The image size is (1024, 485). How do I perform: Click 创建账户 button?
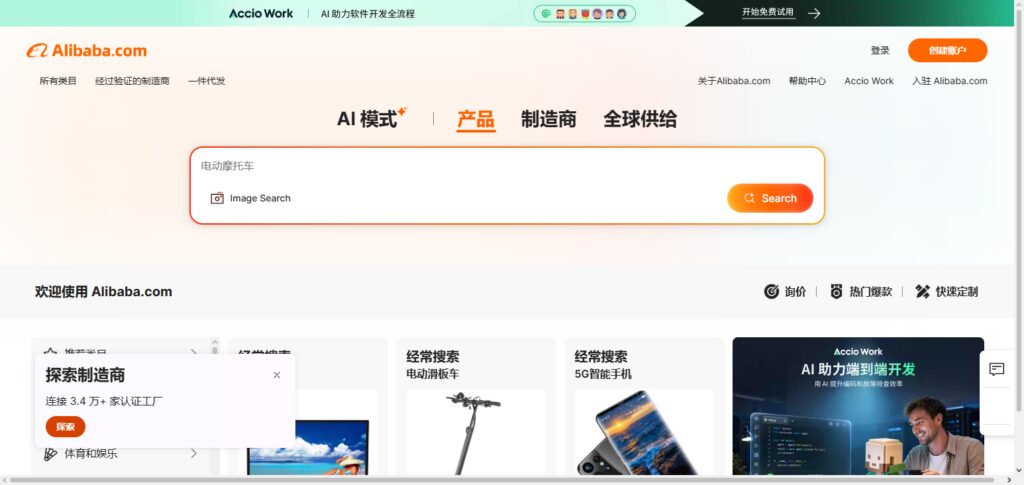coord(948,50)
